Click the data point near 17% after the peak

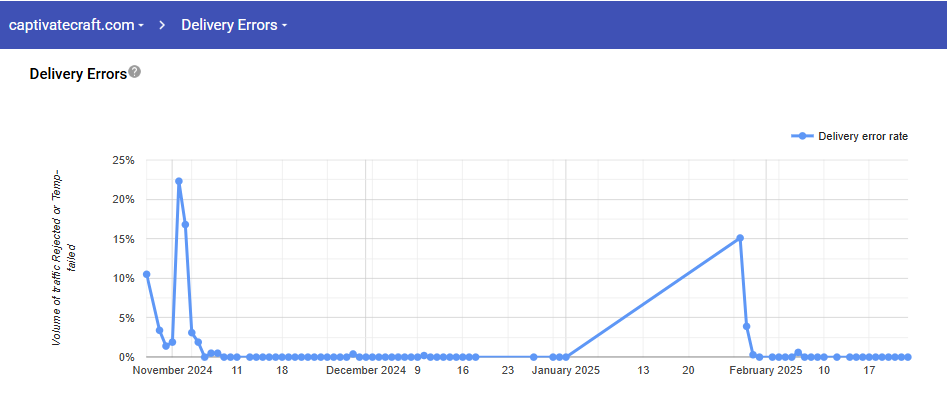pyautogui.click(x=185, y=225)
